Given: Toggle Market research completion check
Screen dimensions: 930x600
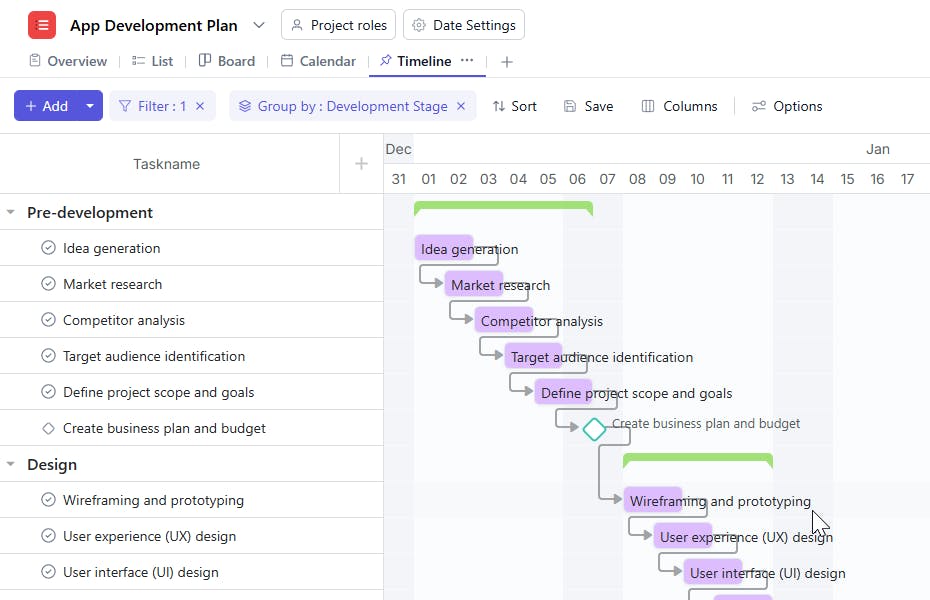Looking at the screenshot, I should point(48,284).
